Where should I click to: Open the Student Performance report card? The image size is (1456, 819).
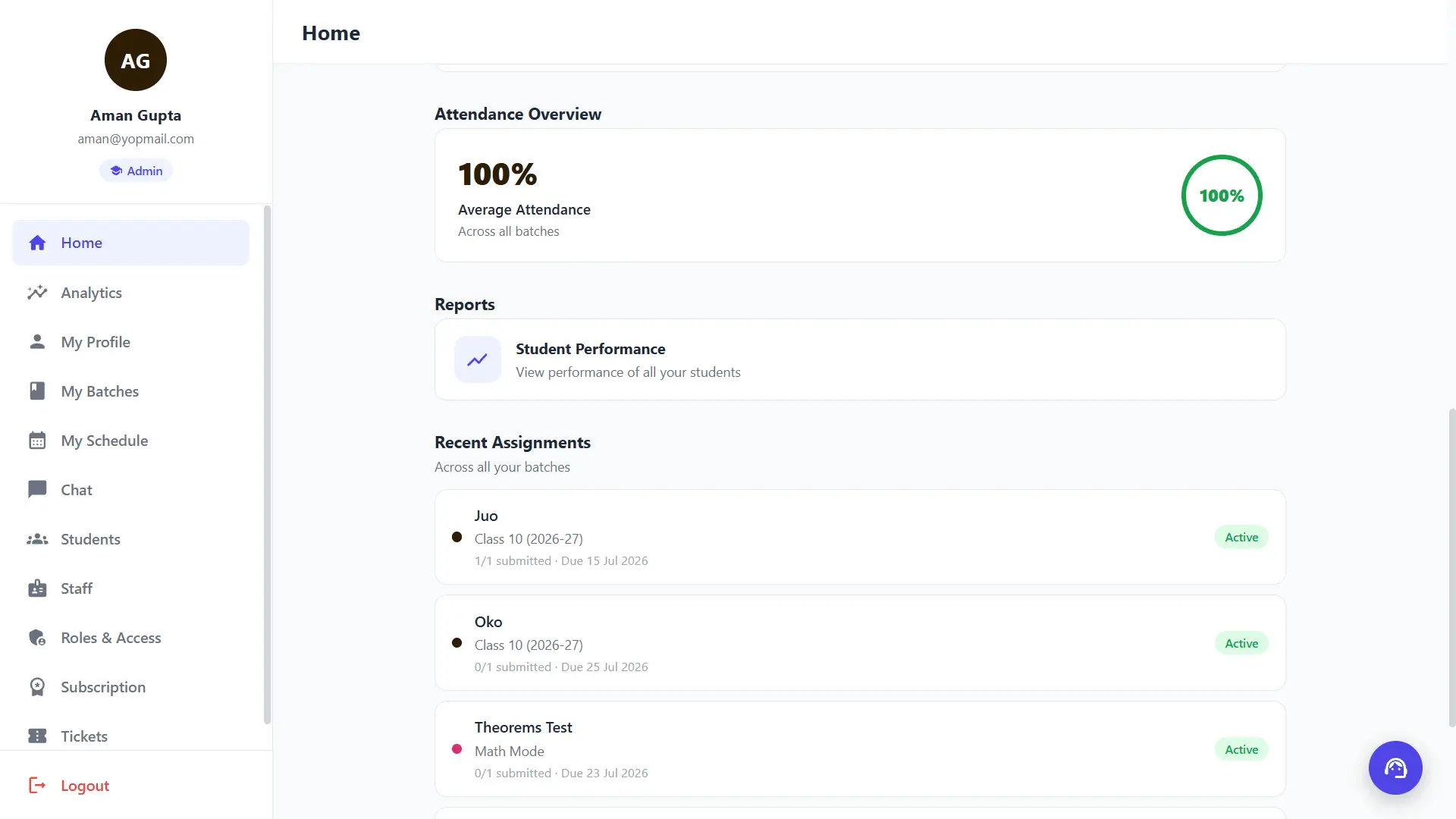[860, 359]
